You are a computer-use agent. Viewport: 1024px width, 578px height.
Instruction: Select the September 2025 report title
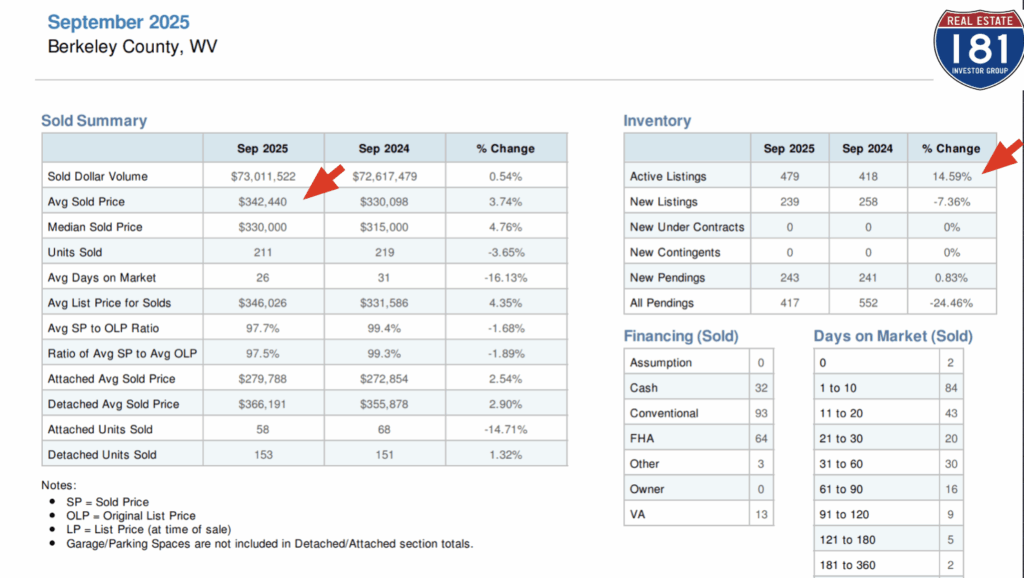point(118,22)
